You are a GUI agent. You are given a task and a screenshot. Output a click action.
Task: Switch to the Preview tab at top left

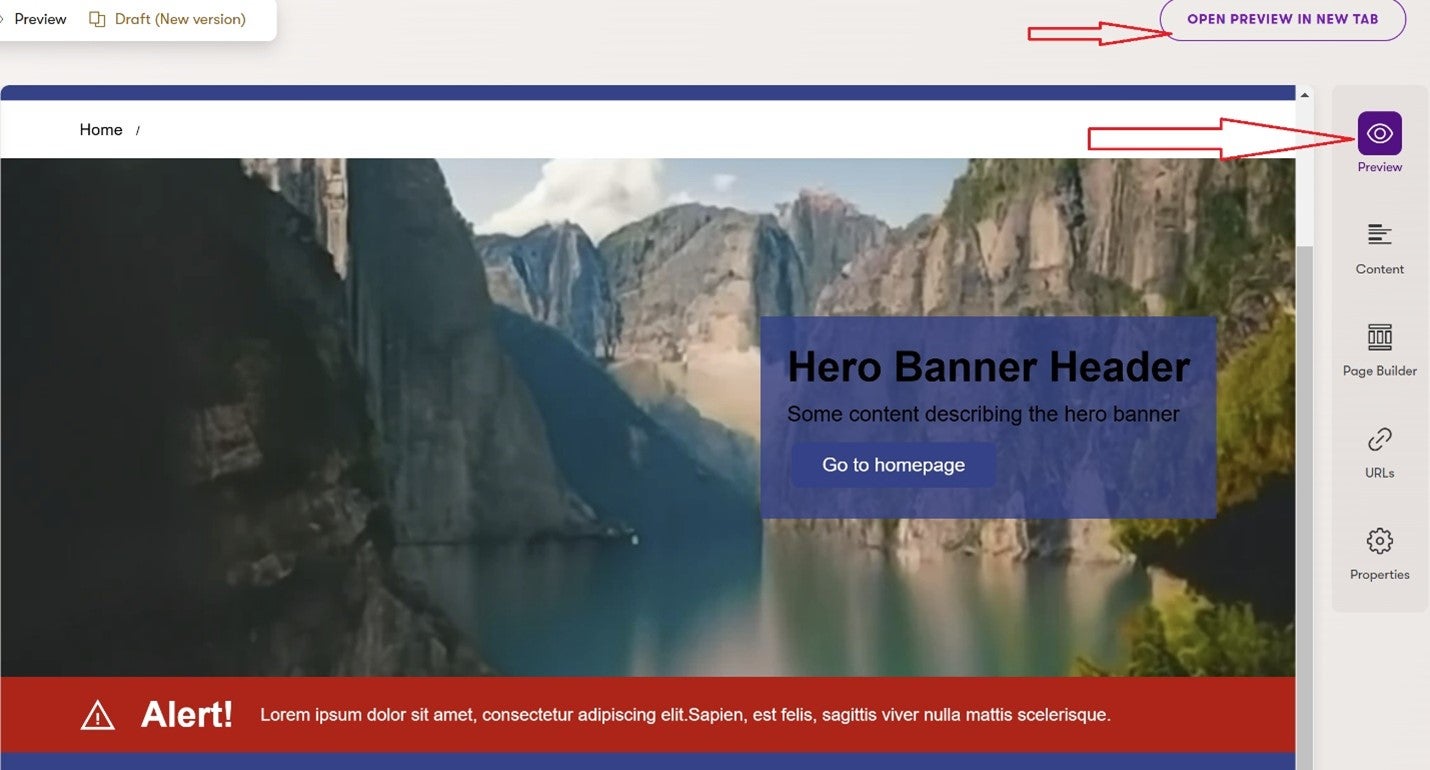click(x=40, y=19)
